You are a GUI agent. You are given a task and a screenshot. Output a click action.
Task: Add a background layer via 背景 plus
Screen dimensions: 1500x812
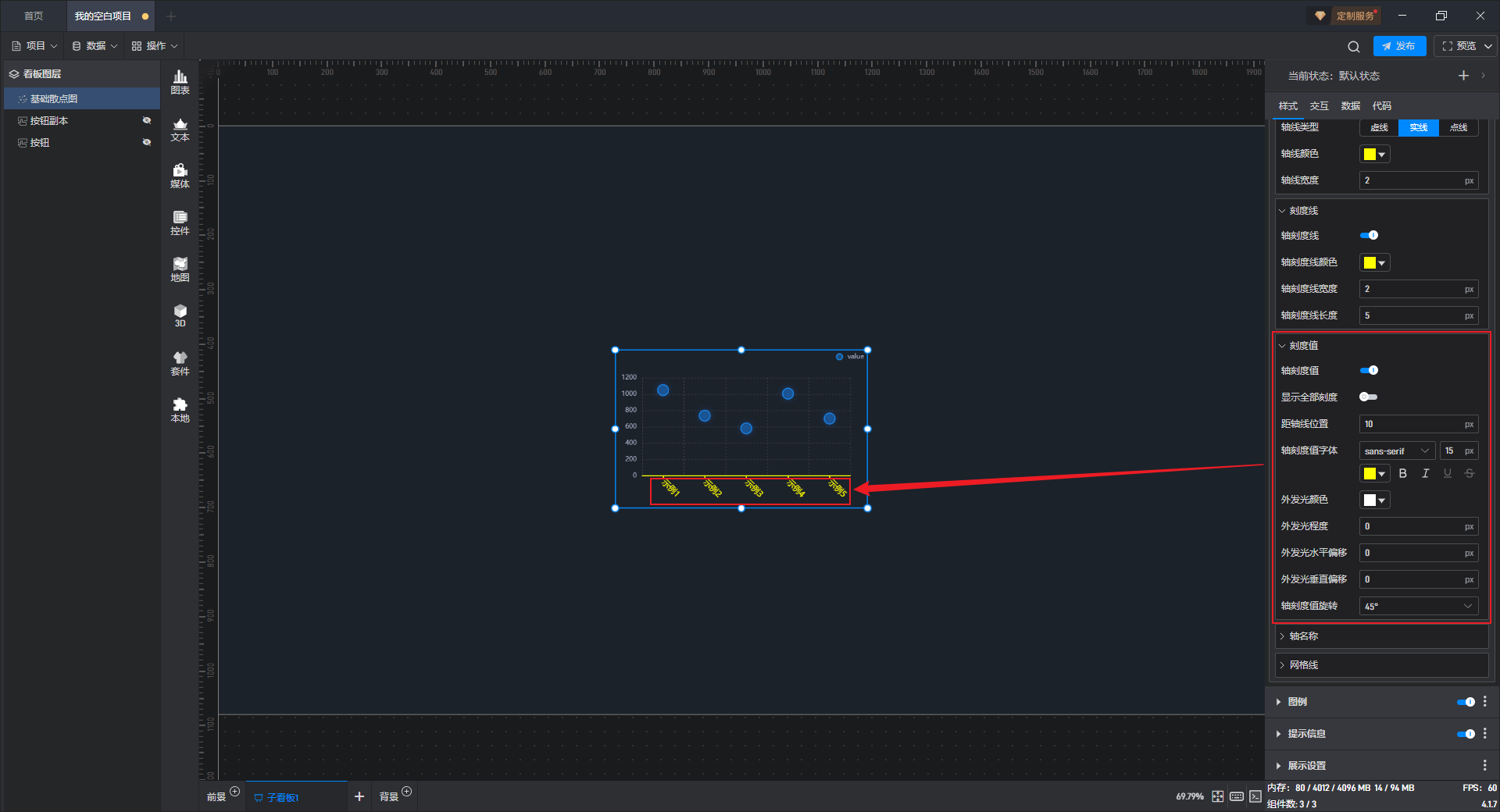coord(407,792)
